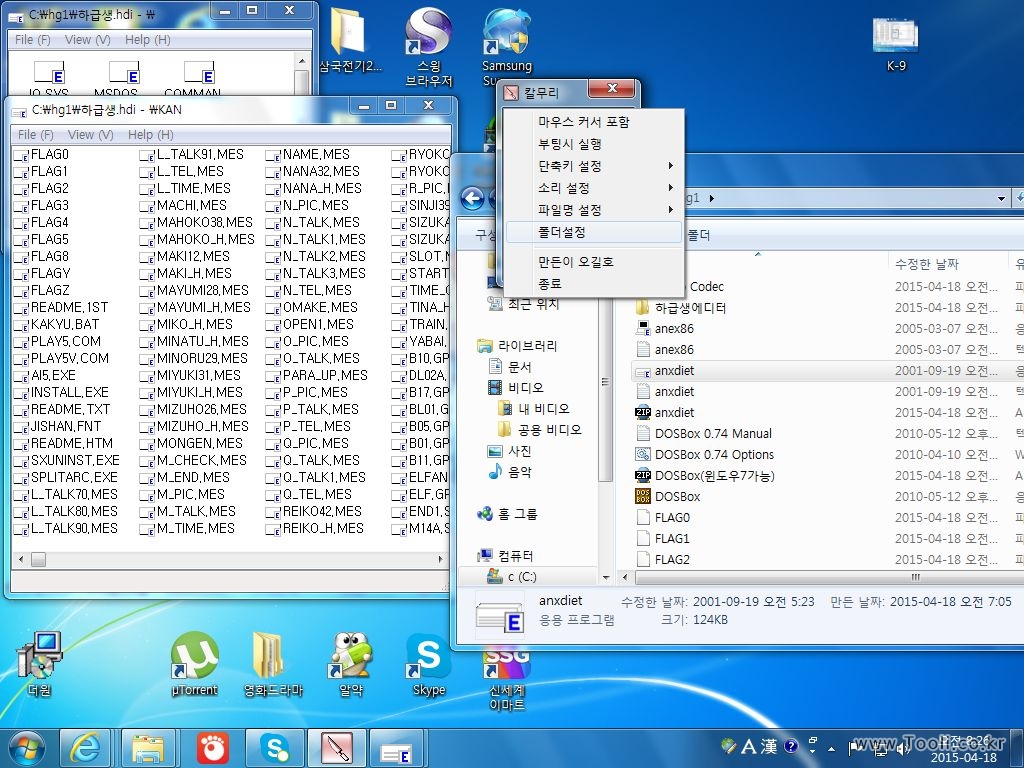The image size is (1024, 768).
Task: Open Windows Explorer from the taskbar
Action: tap(149, 748)
